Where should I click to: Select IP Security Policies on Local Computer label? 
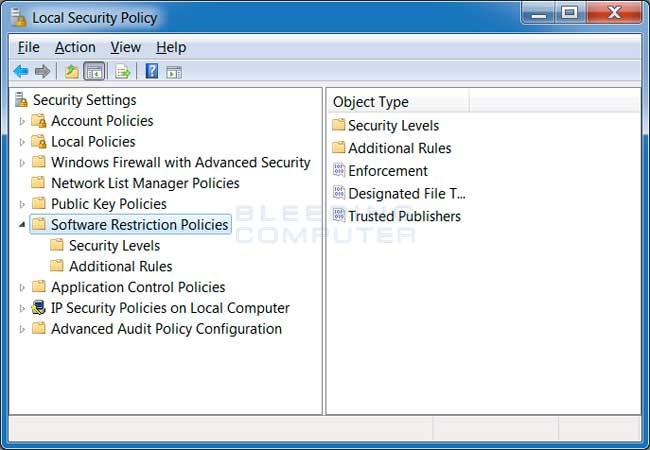tap(170, 308)
